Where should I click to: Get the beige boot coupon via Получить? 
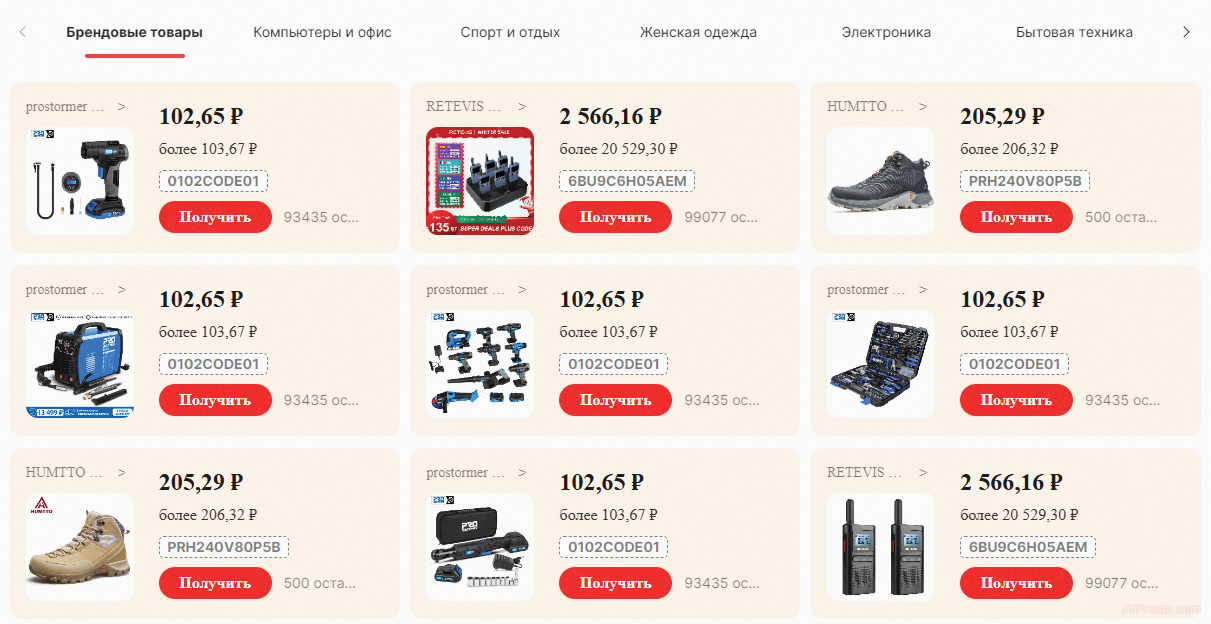215,583
